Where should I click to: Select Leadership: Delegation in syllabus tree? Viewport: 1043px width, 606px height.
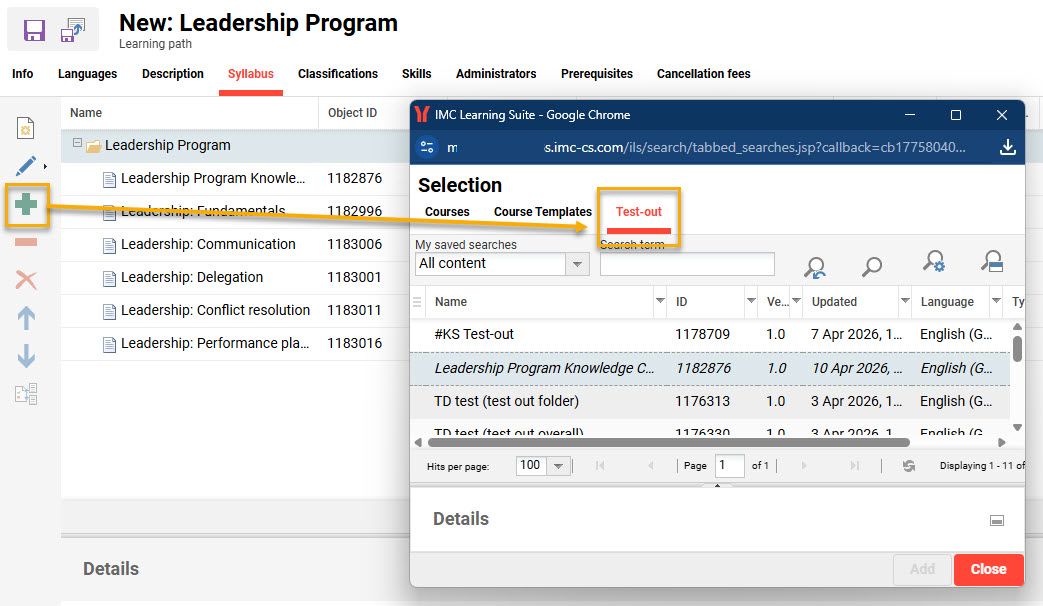click(x=192, y=277)
